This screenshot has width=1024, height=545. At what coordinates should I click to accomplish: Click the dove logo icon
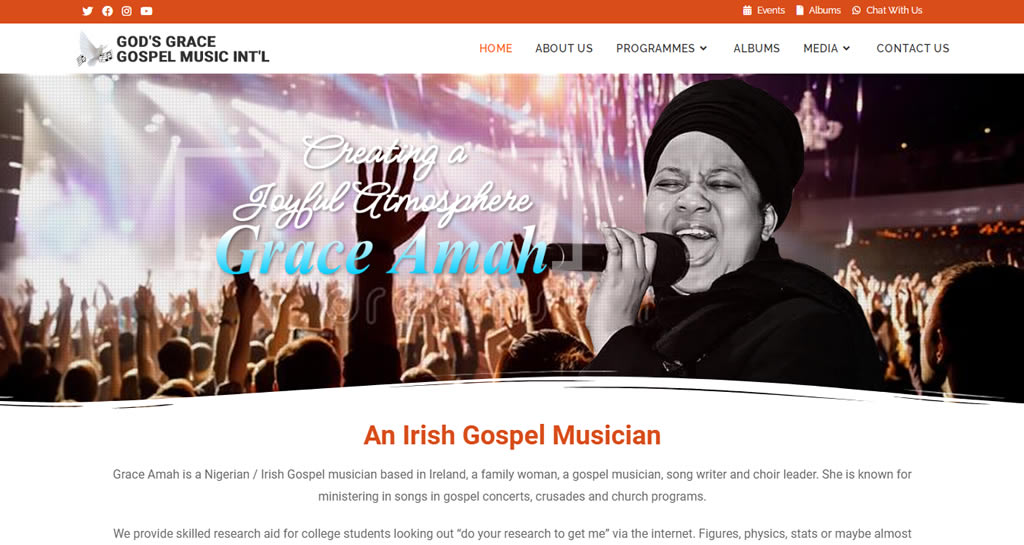[x=94, y=49]
